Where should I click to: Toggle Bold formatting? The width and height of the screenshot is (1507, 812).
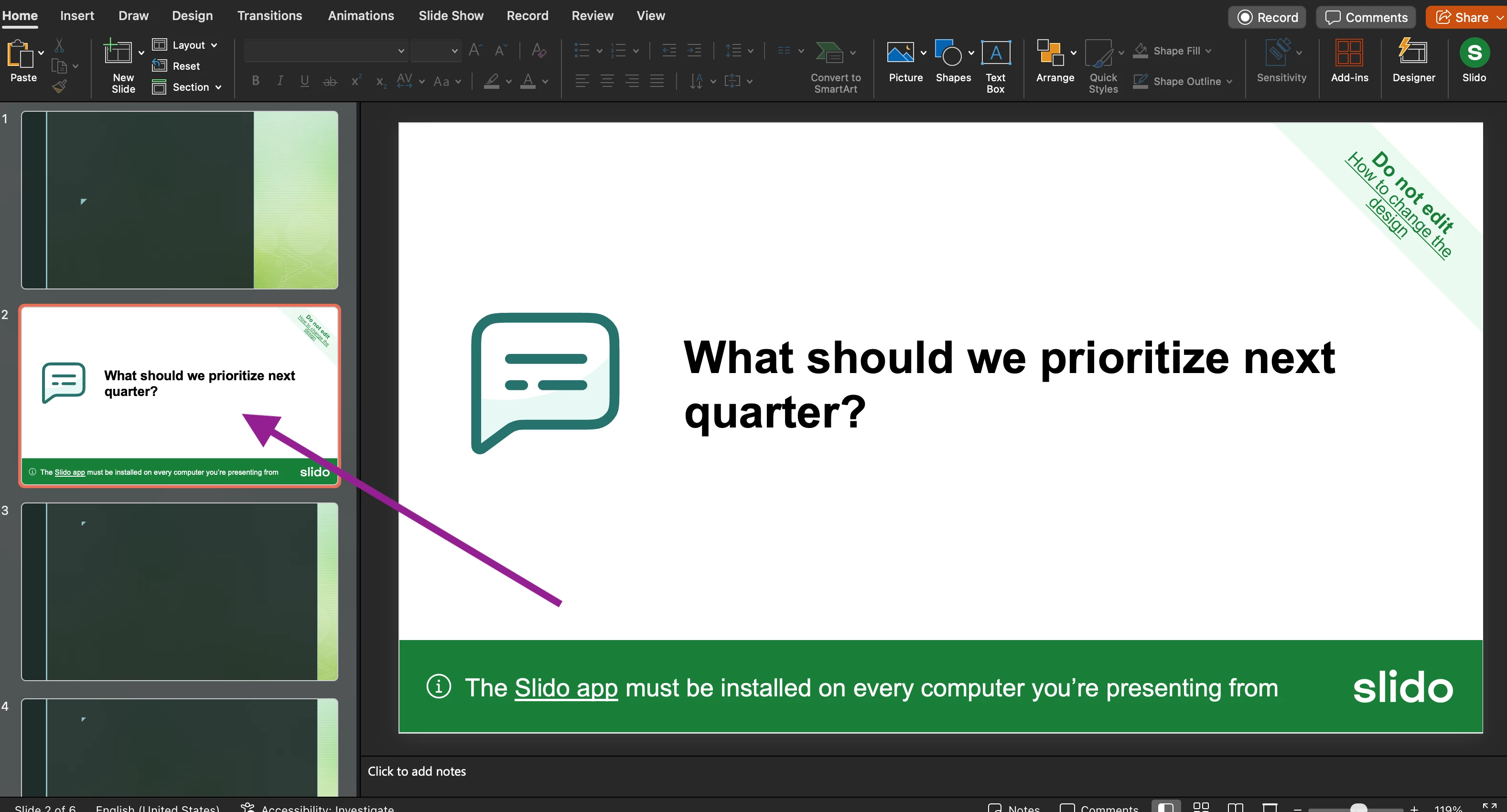click(x=256, y=81)
